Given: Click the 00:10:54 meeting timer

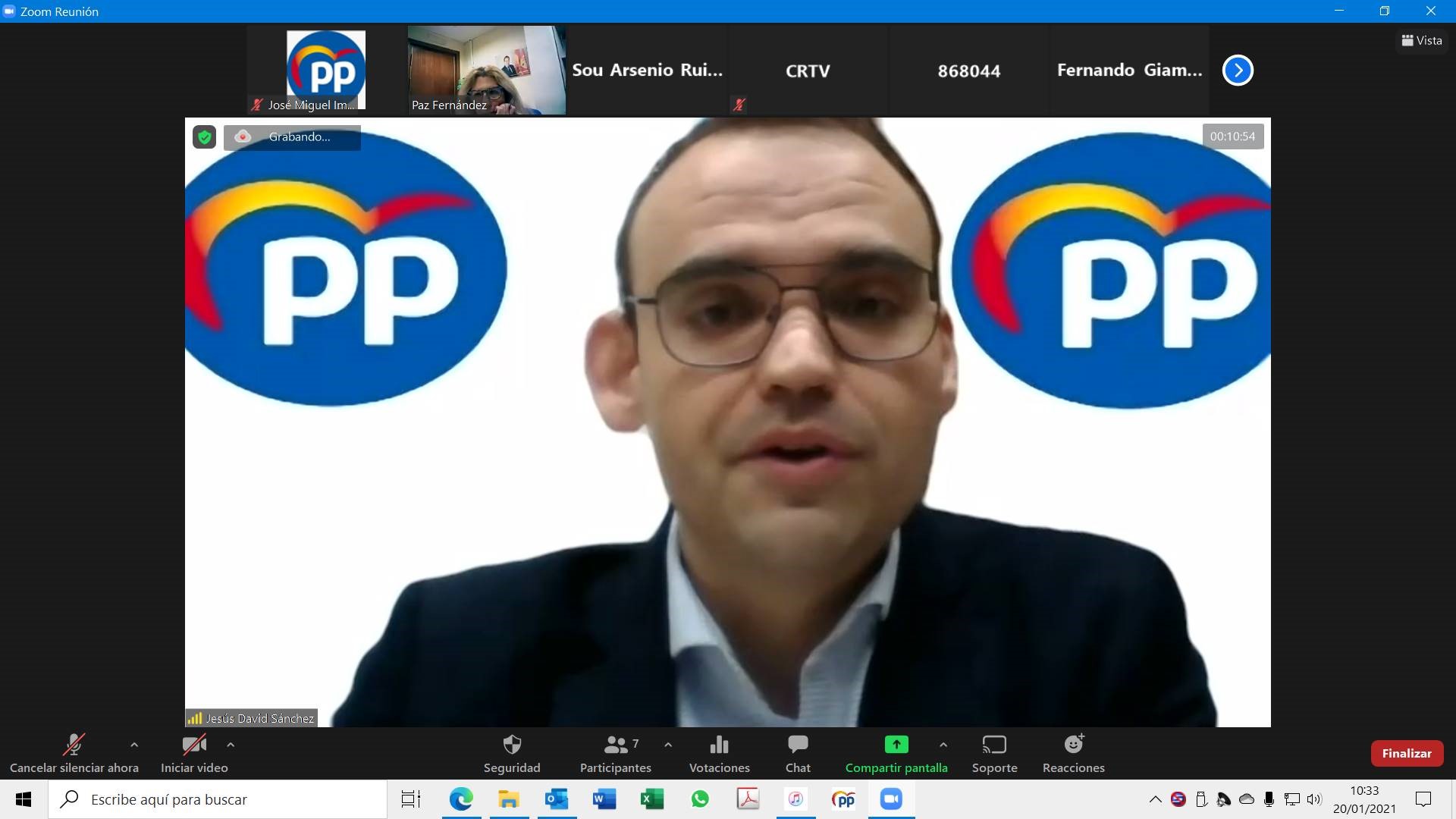Looking at the screenshot, I should (x=1232, y=136).
